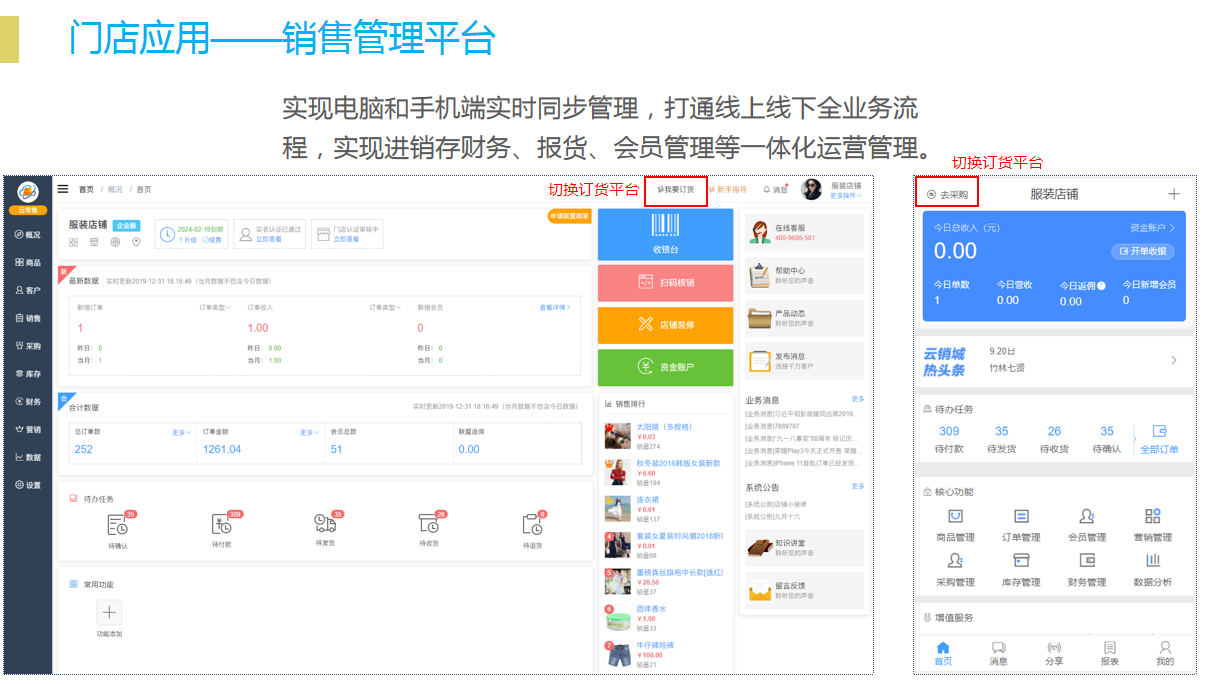The height and width of the screenshot is (684, 1211).
Task: Open the 帮助中心 card
Action: coord(805,275)
